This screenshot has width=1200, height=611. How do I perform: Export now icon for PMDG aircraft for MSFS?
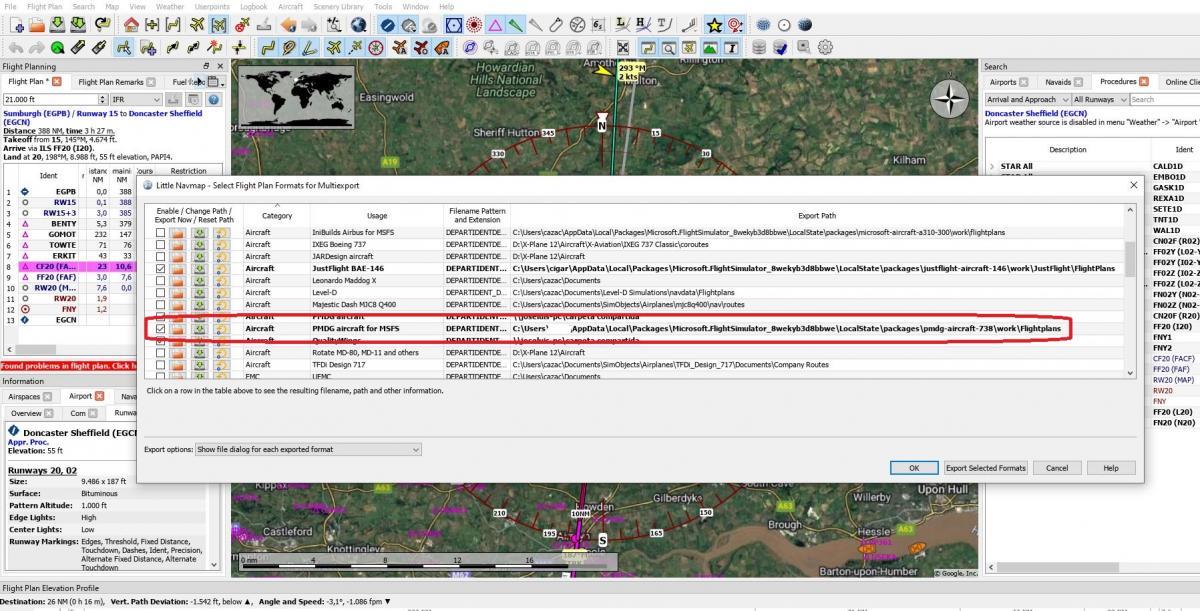(x=199, y=328)
